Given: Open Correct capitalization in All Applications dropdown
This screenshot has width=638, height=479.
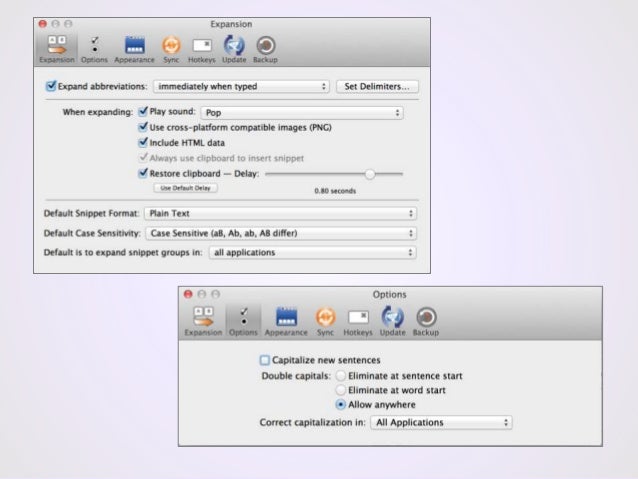Looking at the screenshot, I should pyautogui.click(x=441, y=422).
